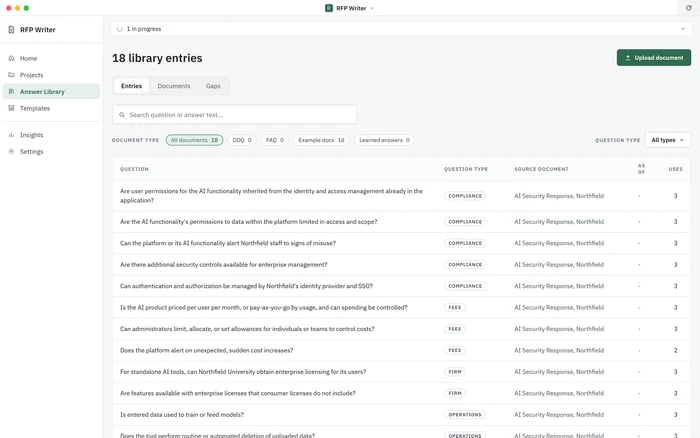Click the Settings gear icon

[11, 151]
